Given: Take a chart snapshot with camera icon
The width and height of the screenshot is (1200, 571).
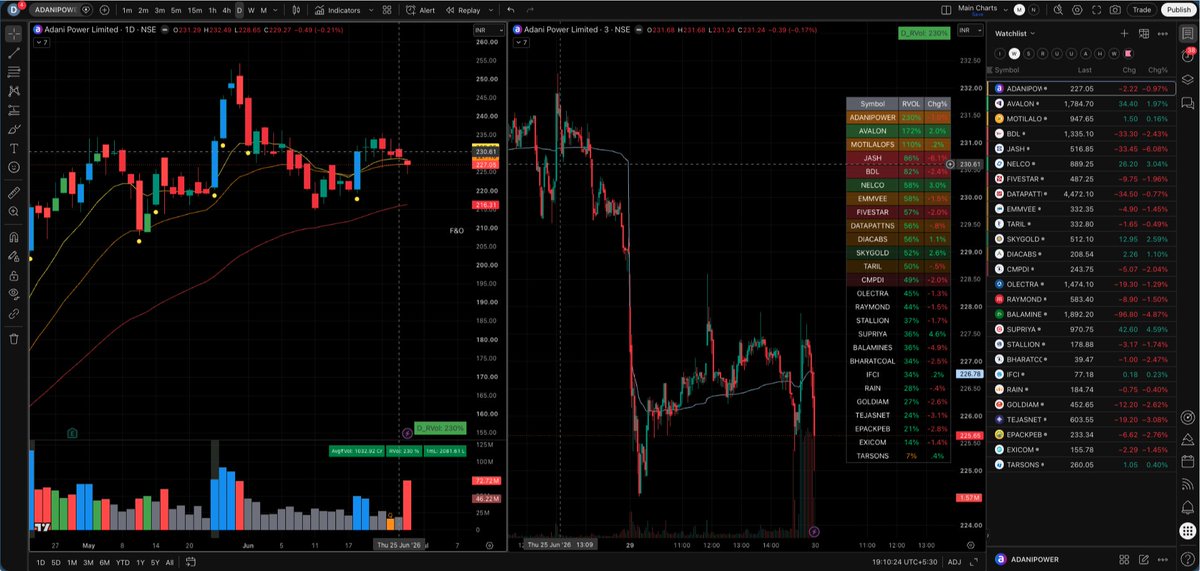Looking at the screenshot, I should 1115,9.
